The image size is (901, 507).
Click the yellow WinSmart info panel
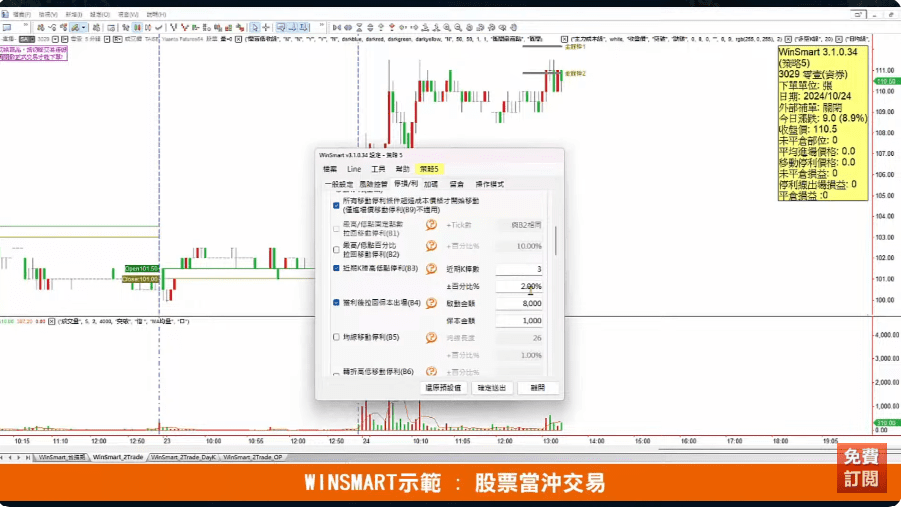[823, 124]
